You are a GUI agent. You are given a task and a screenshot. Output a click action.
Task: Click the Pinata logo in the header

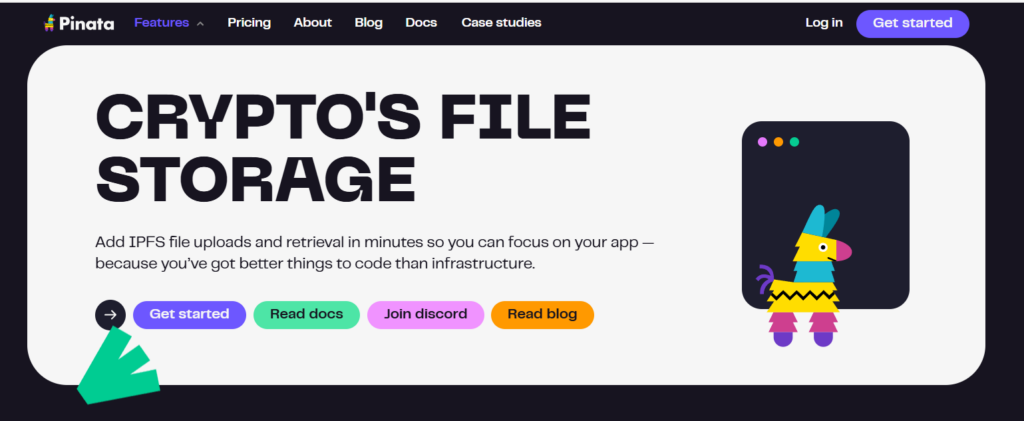(x=78, y=23)
